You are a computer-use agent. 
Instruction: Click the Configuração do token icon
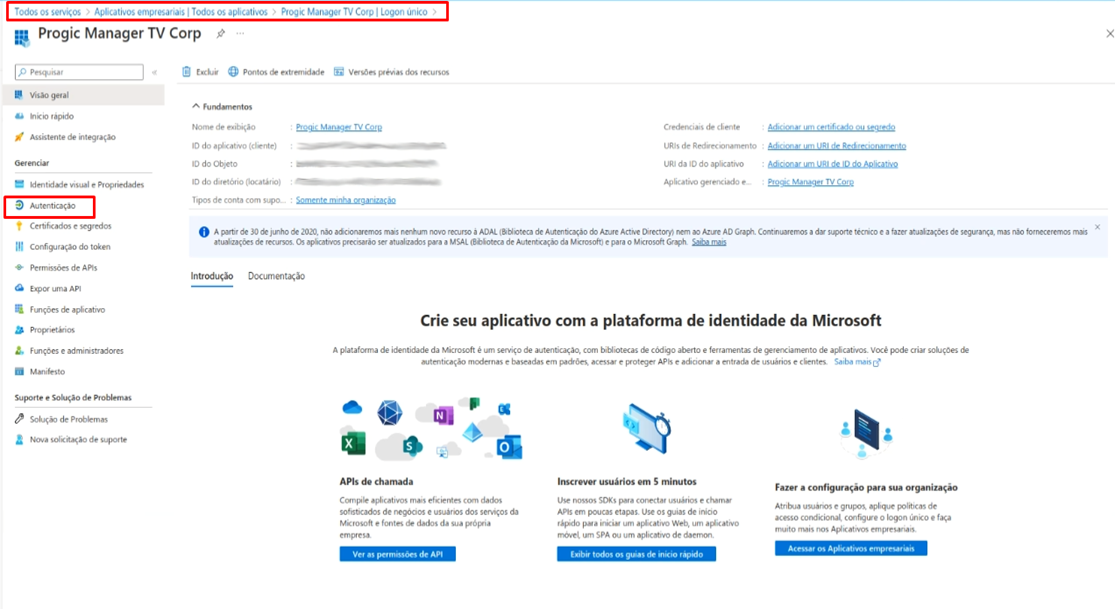point(19,247)
